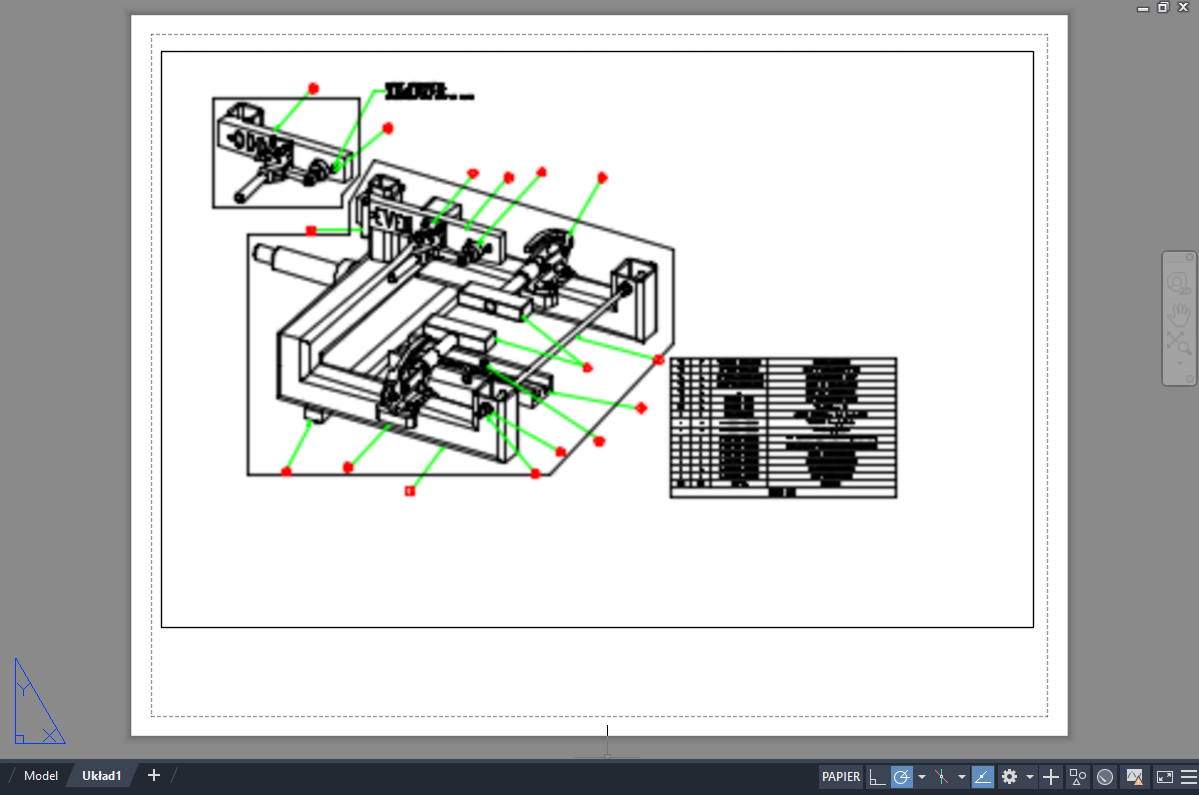The image size is (1199, 795).
Task: Close the navigation bar with its x button
Action: [x=1190, y=258]
